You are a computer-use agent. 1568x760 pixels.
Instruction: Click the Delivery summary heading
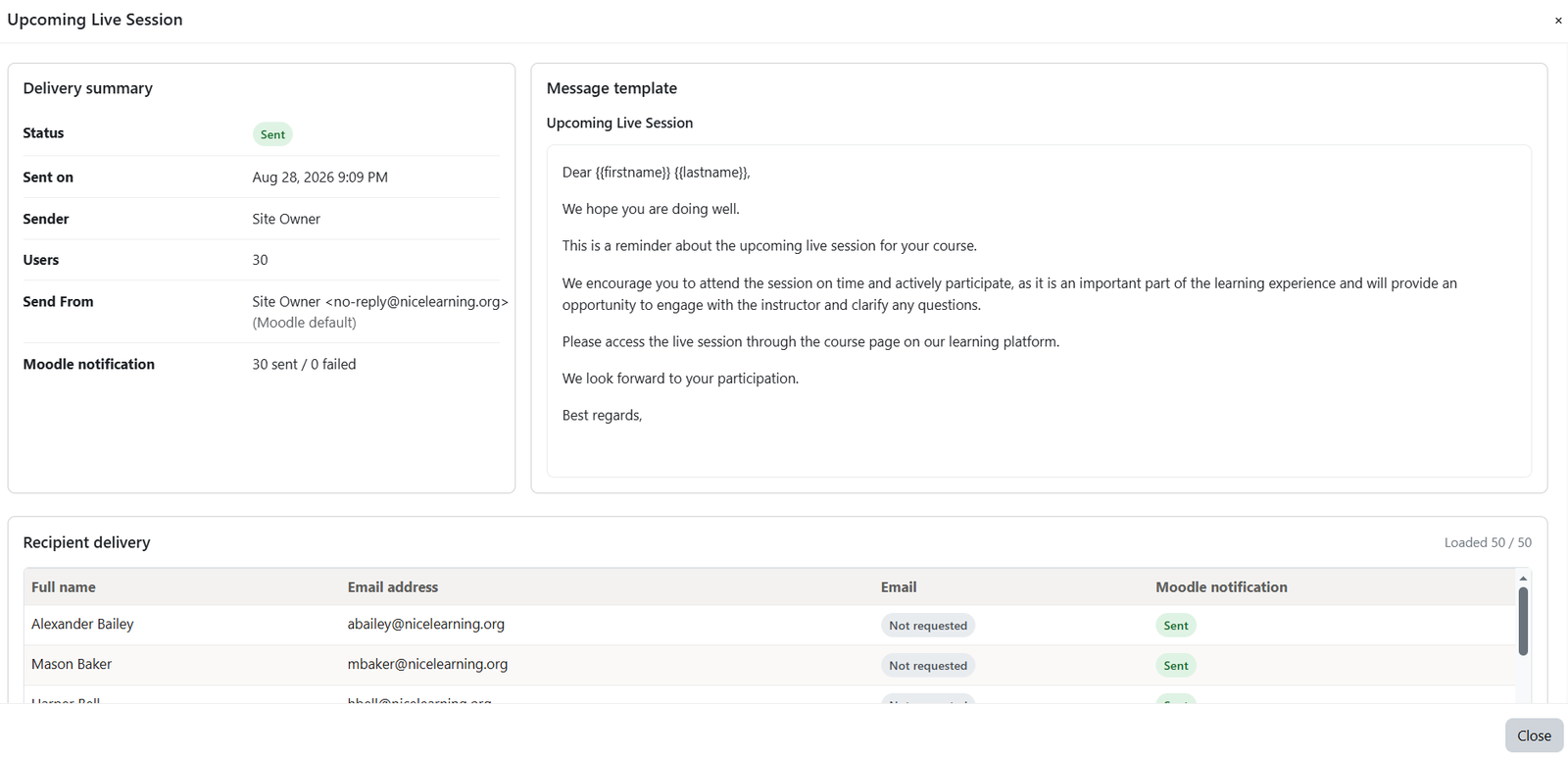click(88, 88)
